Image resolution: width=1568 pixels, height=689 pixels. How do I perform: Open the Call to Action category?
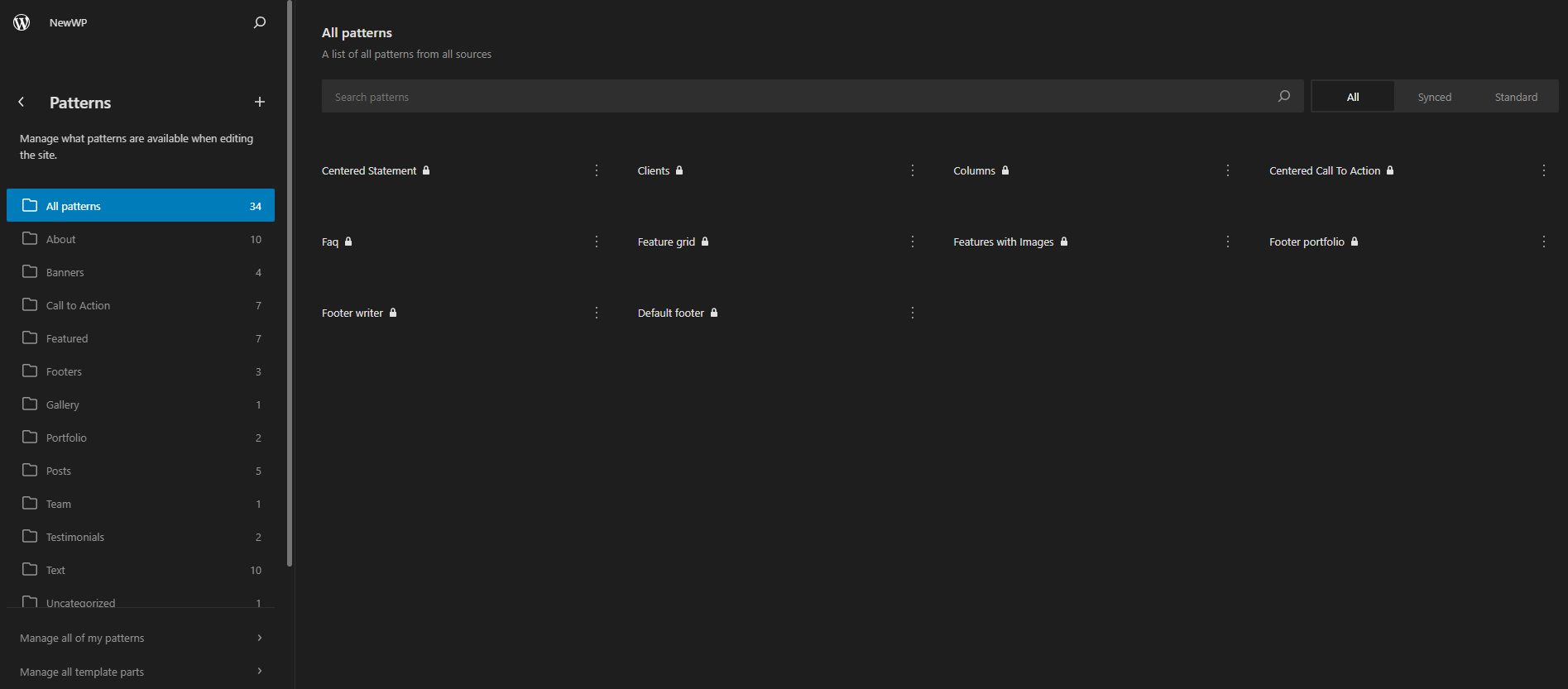141,305
